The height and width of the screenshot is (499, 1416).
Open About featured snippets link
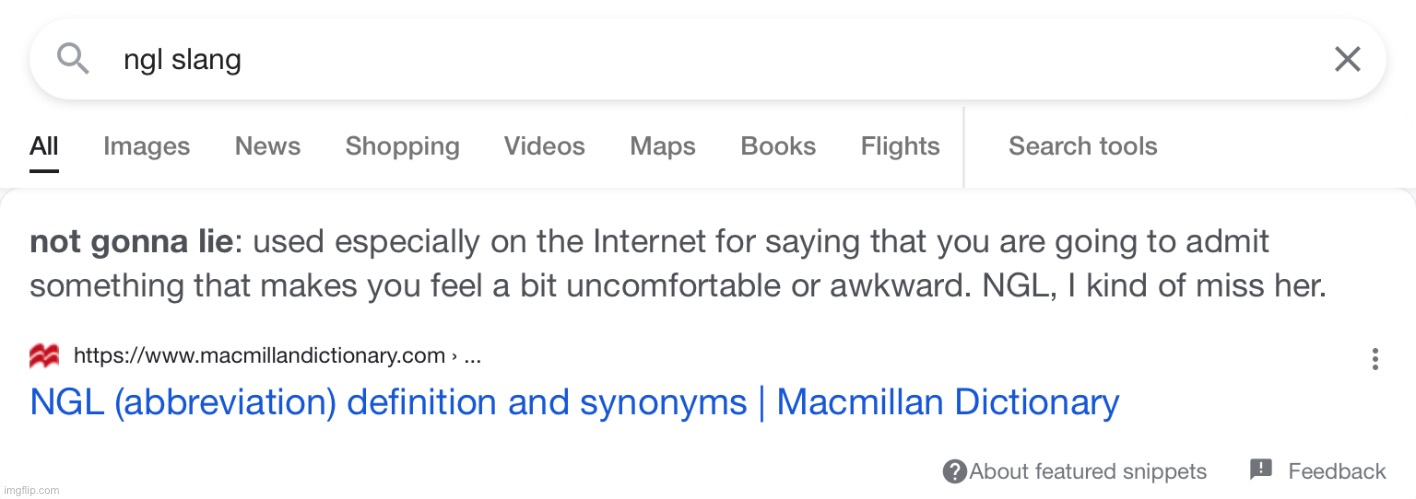1088,471
